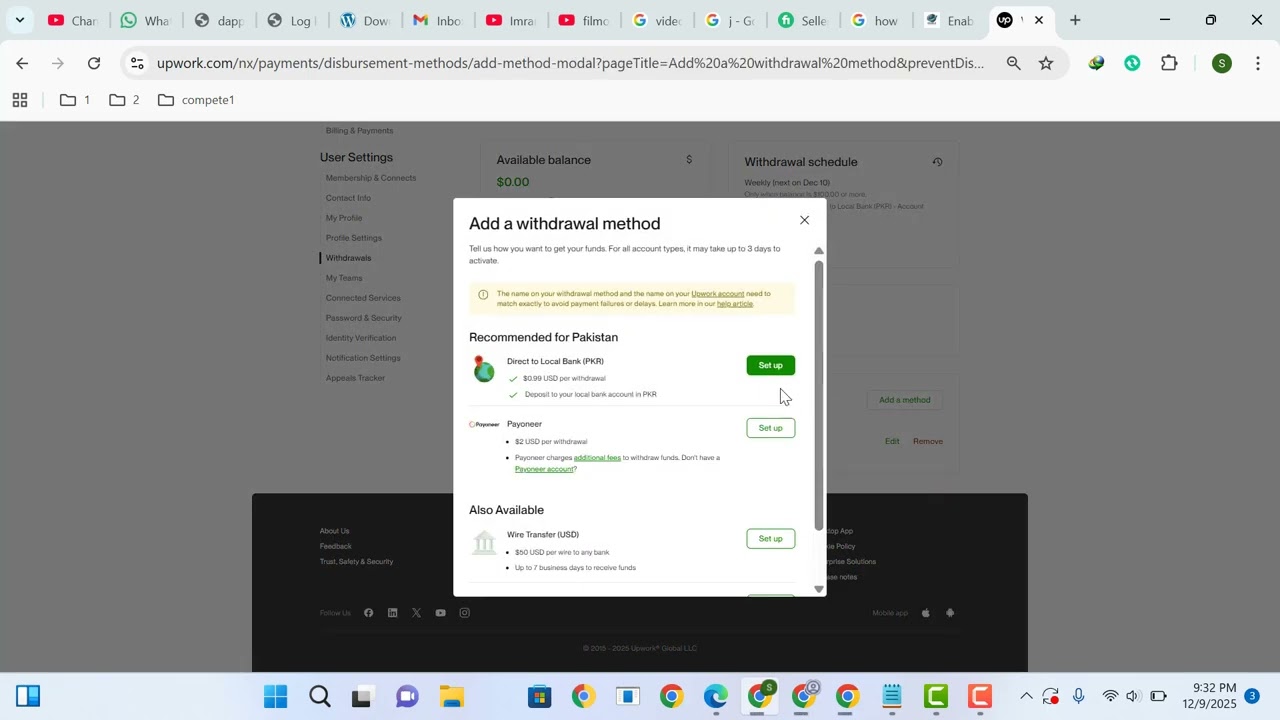Click the dialog's vertical scrollbar thumb
This screenshot has height=720, width=1280.
click(819, 395)
